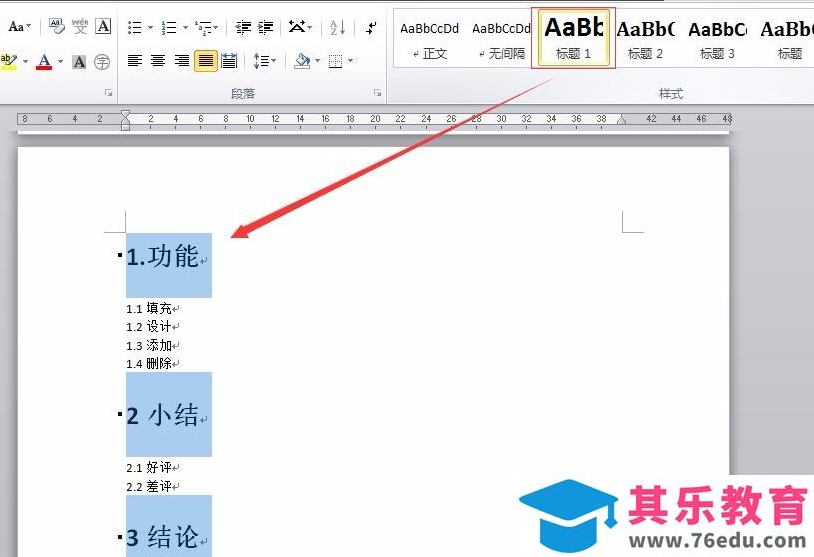Open the Asian Layout menu
The image size is (814, 557).
click(301, 26)
